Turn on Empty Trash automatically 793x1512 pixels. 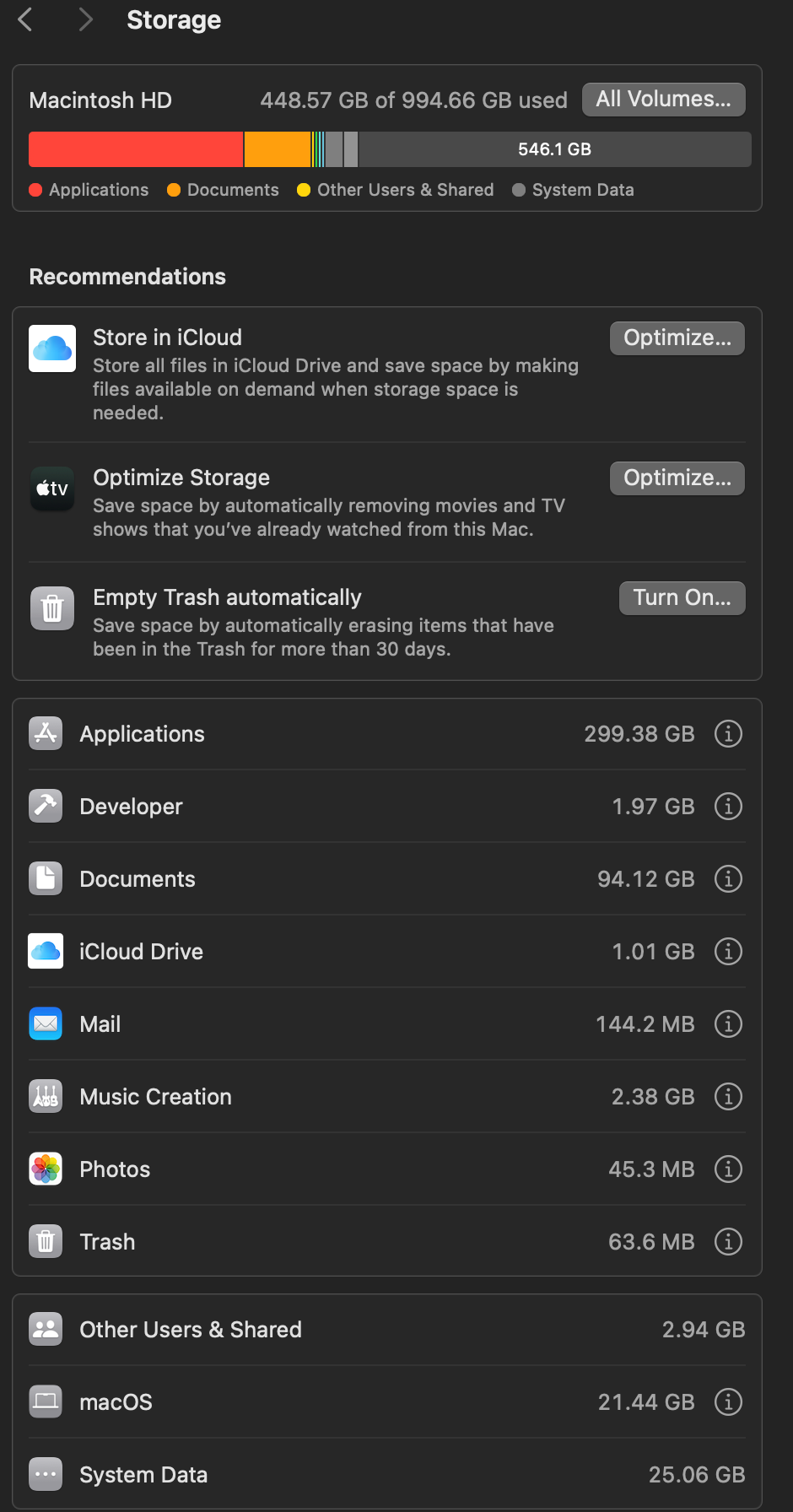[682, 598]
